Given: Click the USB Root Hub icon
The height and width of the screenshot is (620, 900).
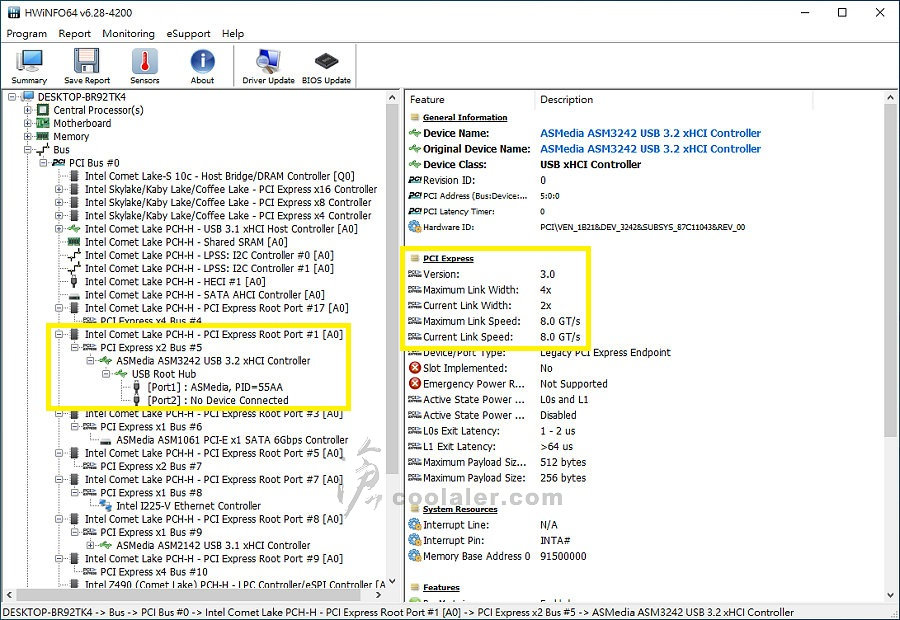Looking at the screenshot, I should point(121,374).
